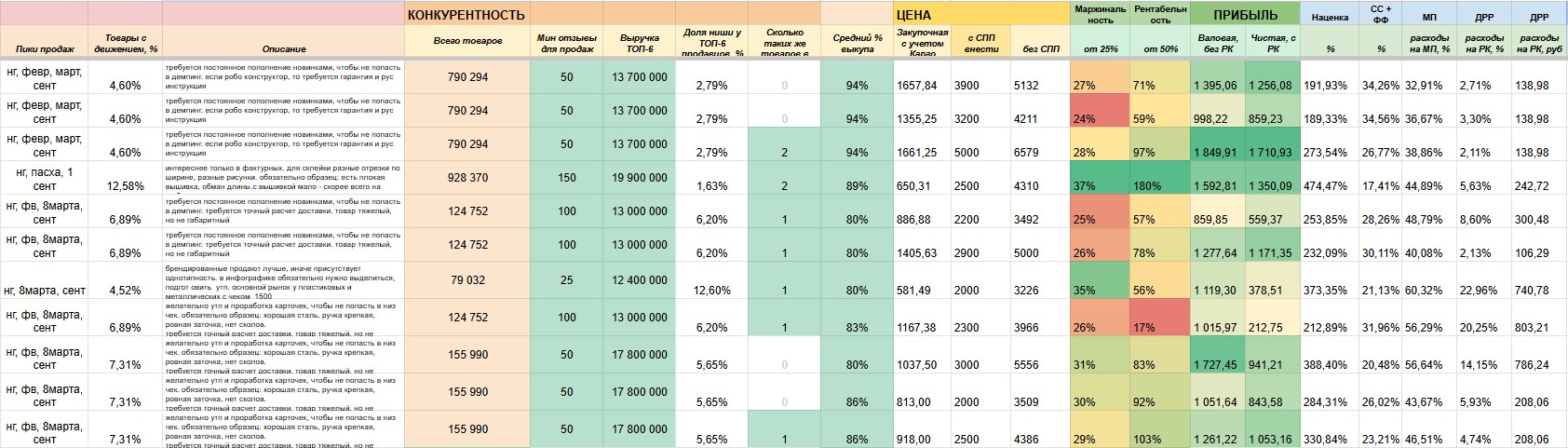Select the cell showing 813,00
1568x448 pixels.
pyautogui.click(x=922, y=391)
